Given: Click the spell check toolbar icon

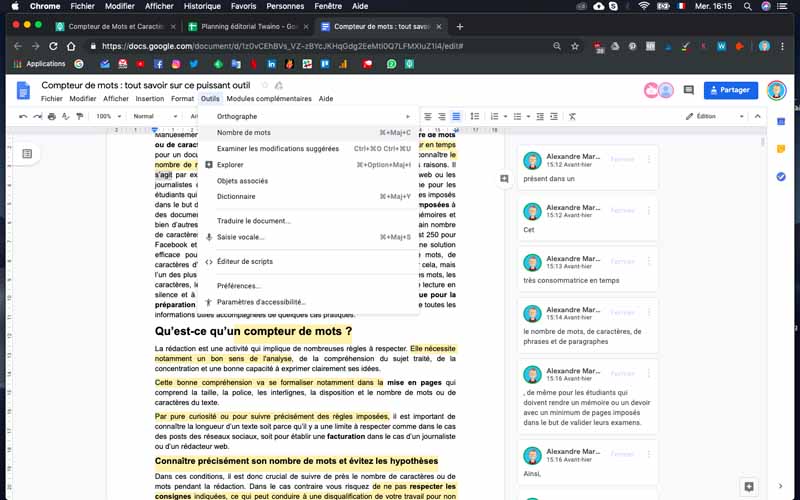Looking at the screenshot, I should click(x=65, y=116).
